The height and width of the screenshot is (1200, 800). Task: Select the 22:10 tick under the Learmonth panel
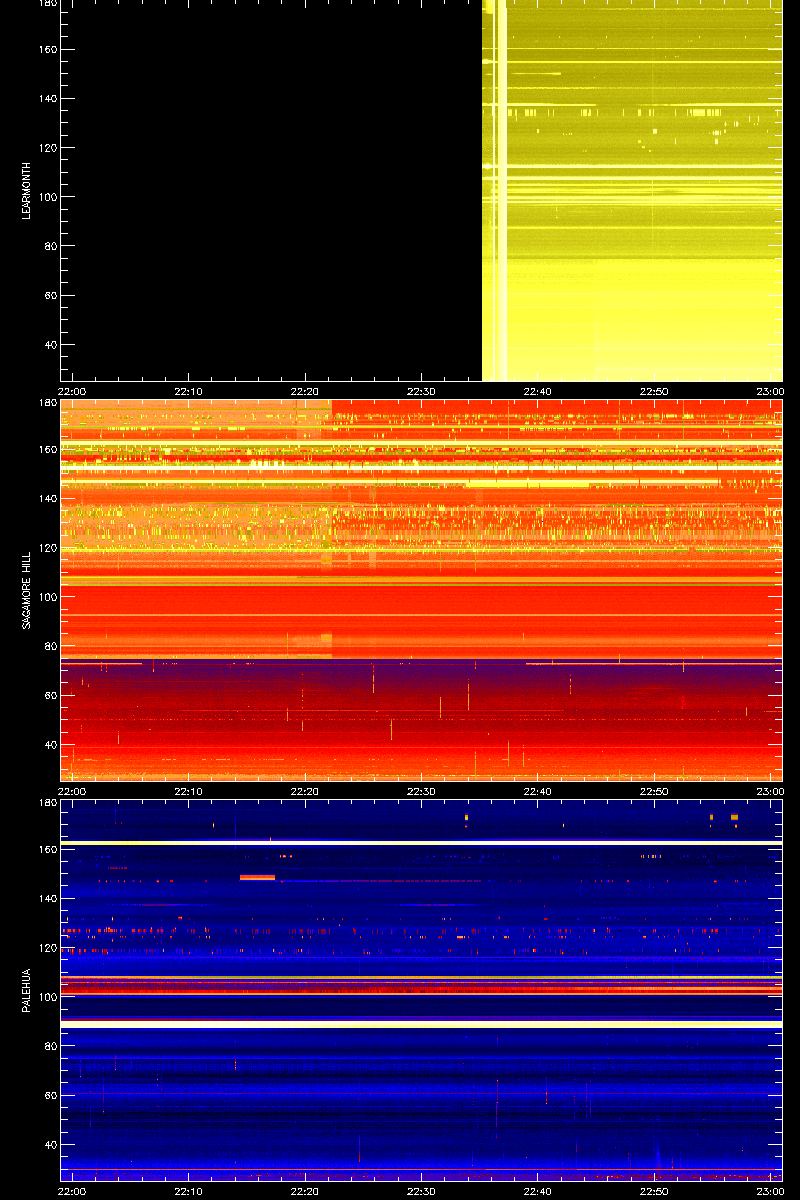(x=189, y=391)
